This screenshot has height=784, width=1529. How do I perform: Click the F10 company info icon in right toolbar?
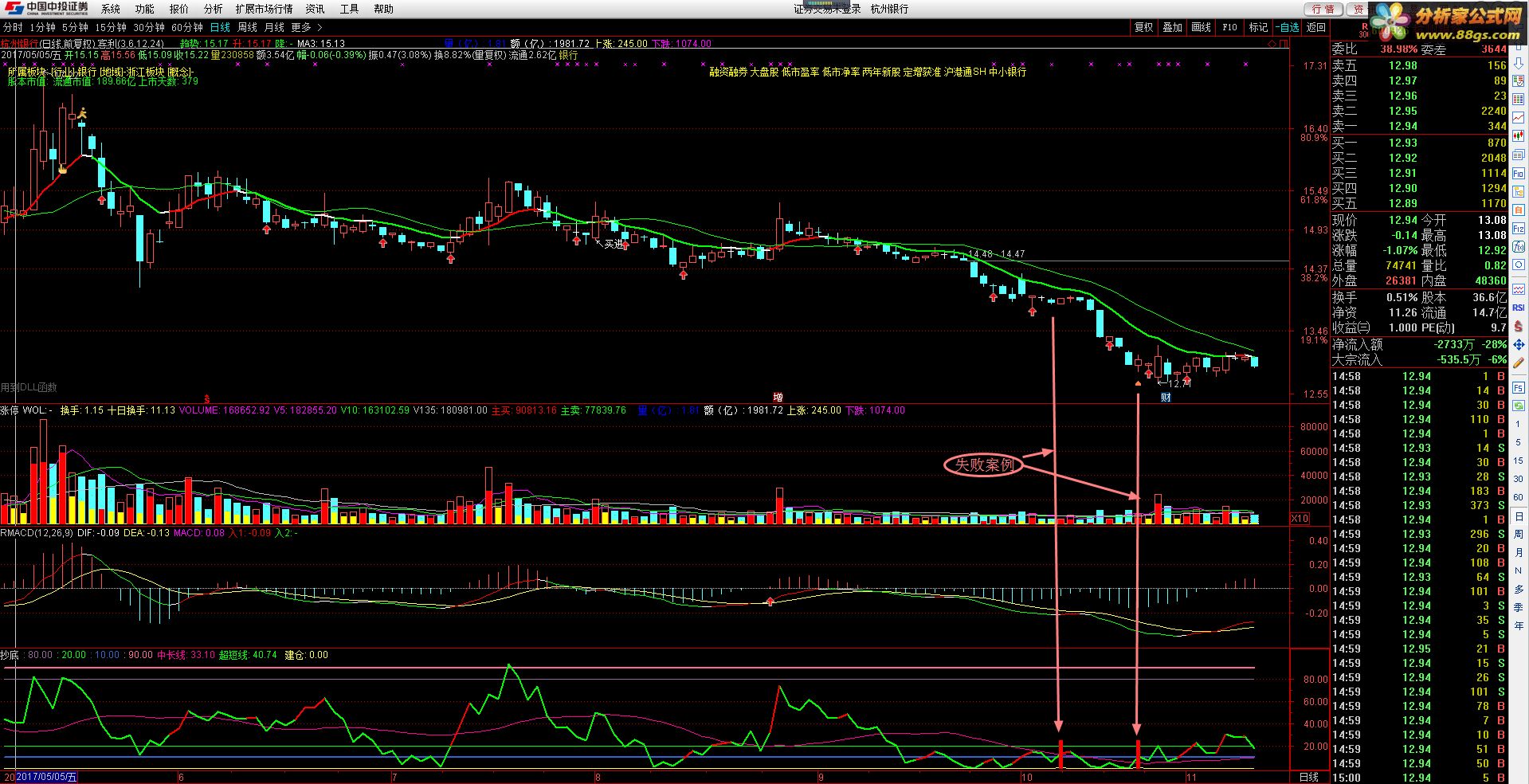pyautogui.click(x=1519, y=173)
